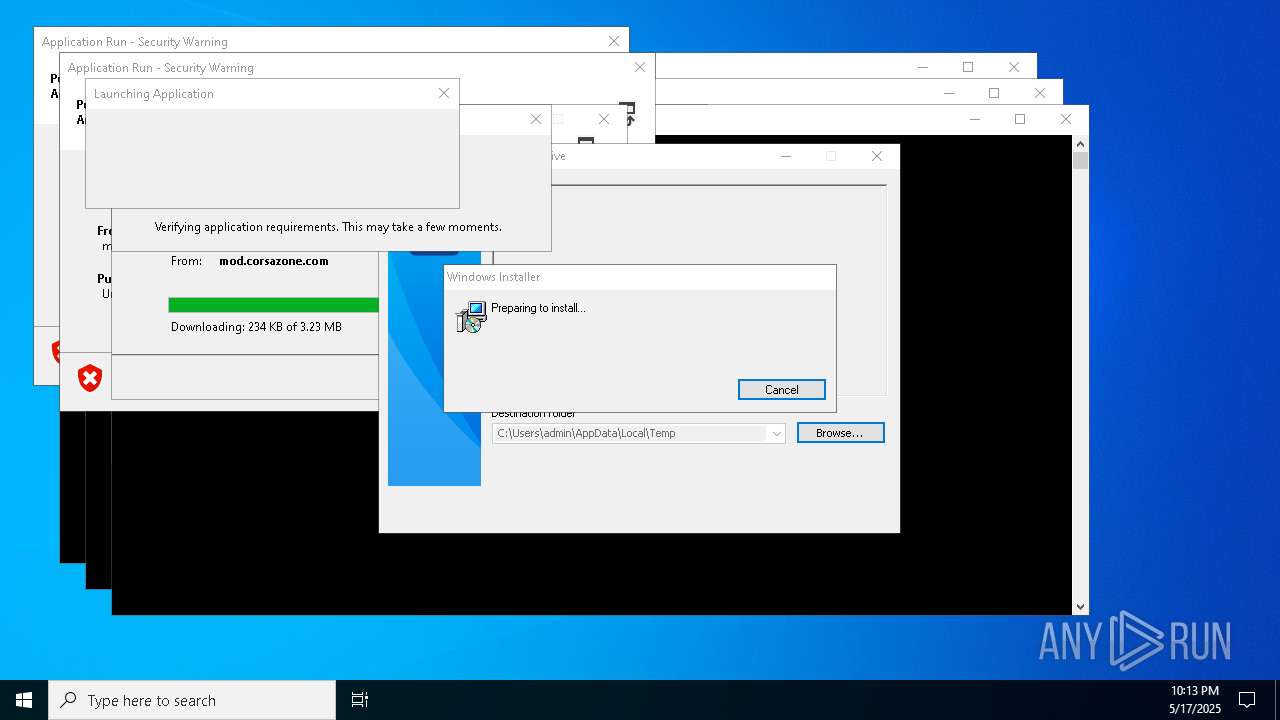
Task: Click Browse... next to destination folder
Action: [840, 433]
